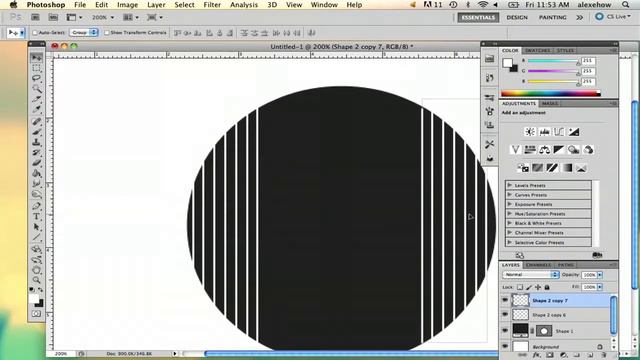Add an Exposure adjustment
This screenshot has width=640, height=360.
coord(573,132)
